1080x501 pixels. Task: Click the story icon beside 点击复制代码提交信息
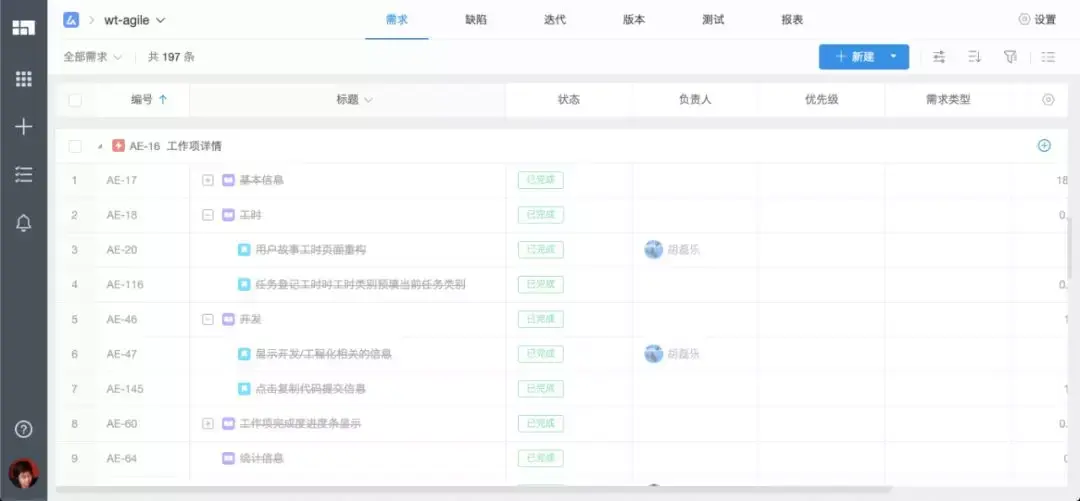coord(244,389)
